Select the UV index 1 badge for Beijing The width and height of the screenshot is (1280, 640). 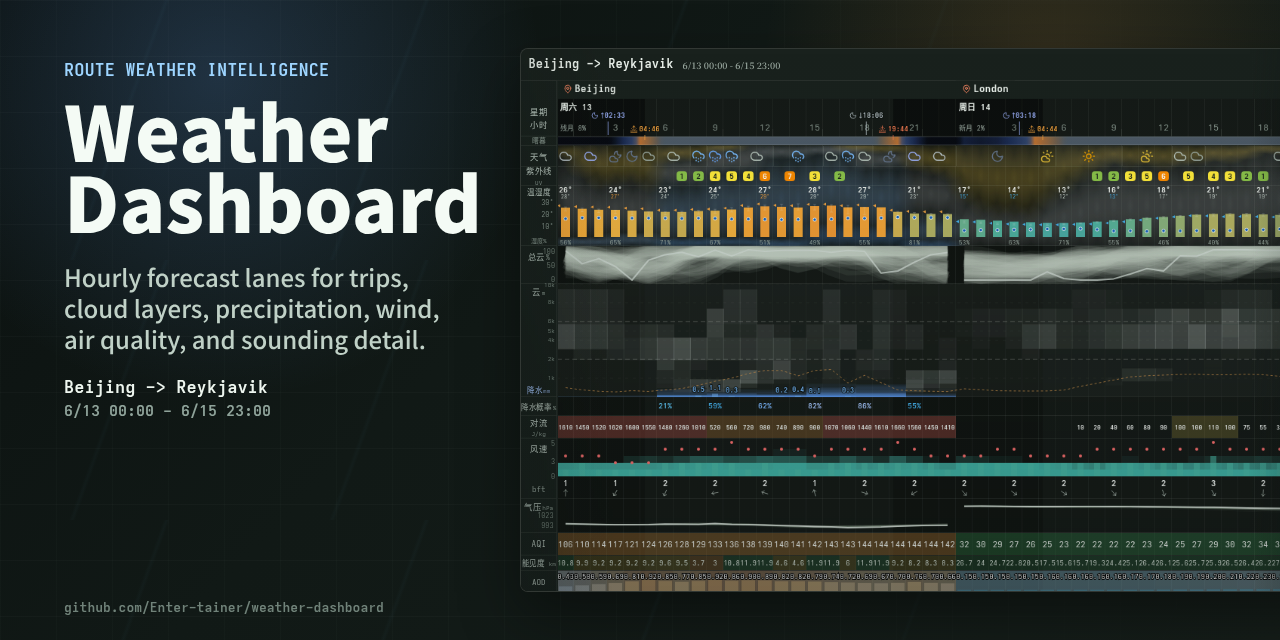point(681,176)
